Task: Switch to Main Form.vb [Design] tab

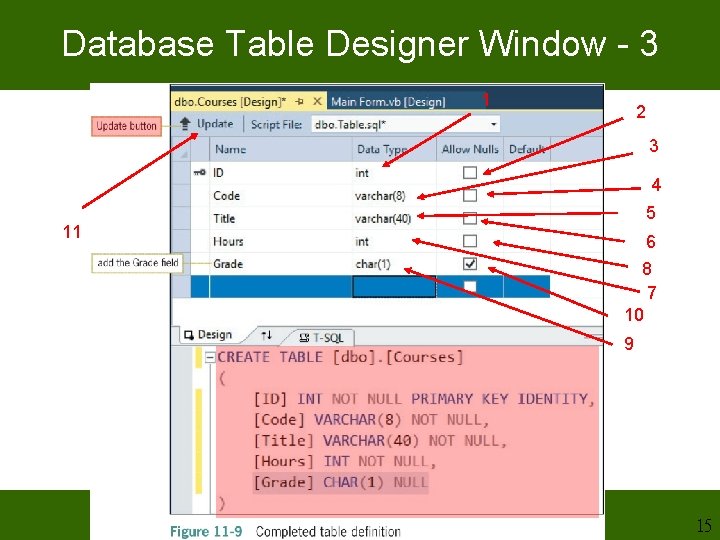Action: click(388, 101)
